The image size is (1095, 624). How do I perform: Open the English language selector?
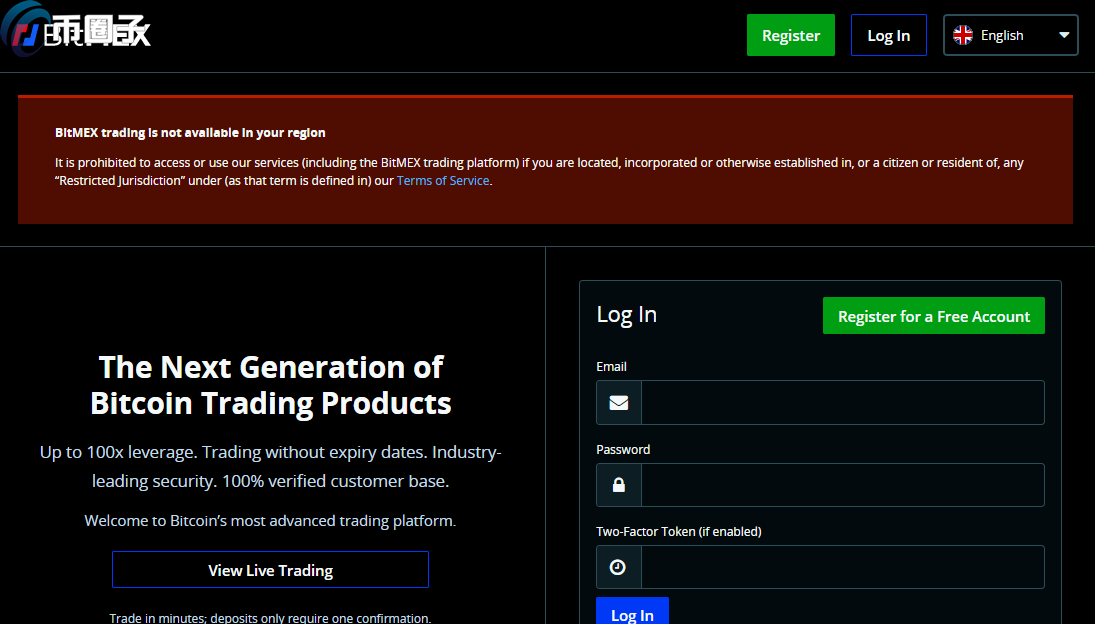click(x=1010, y=35)
